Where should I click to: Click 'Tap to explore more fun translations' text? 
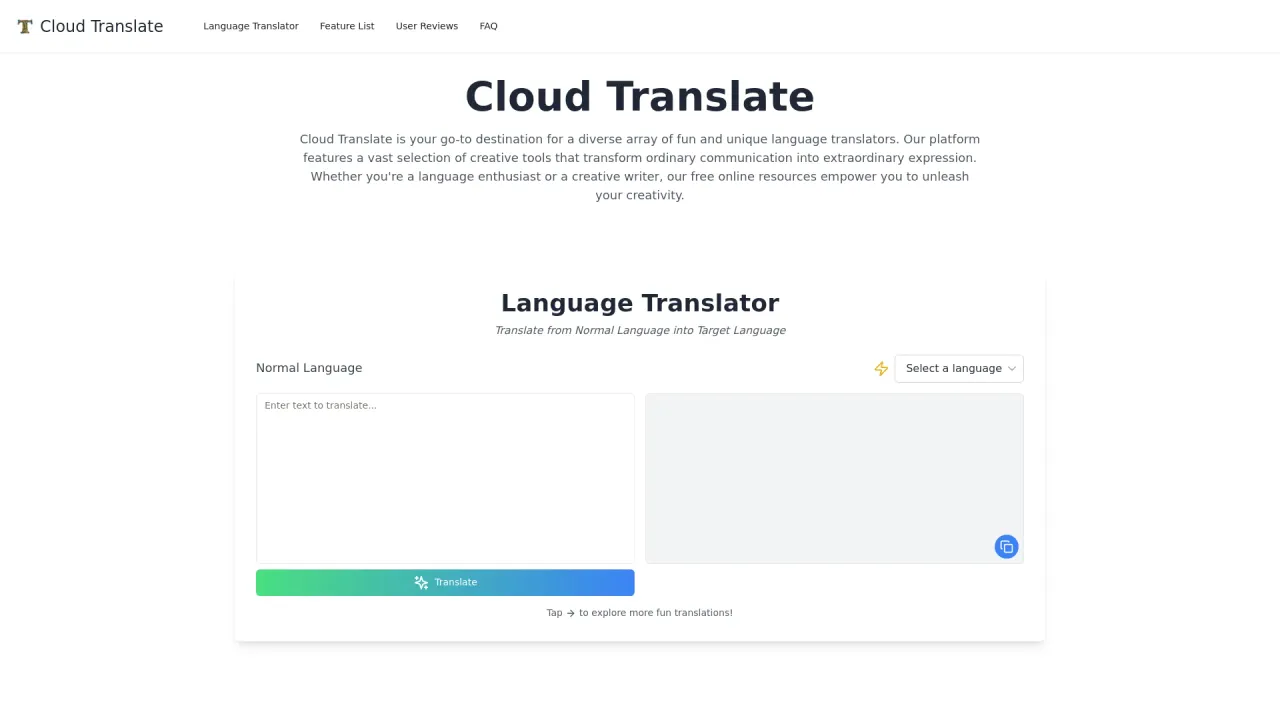640,613
